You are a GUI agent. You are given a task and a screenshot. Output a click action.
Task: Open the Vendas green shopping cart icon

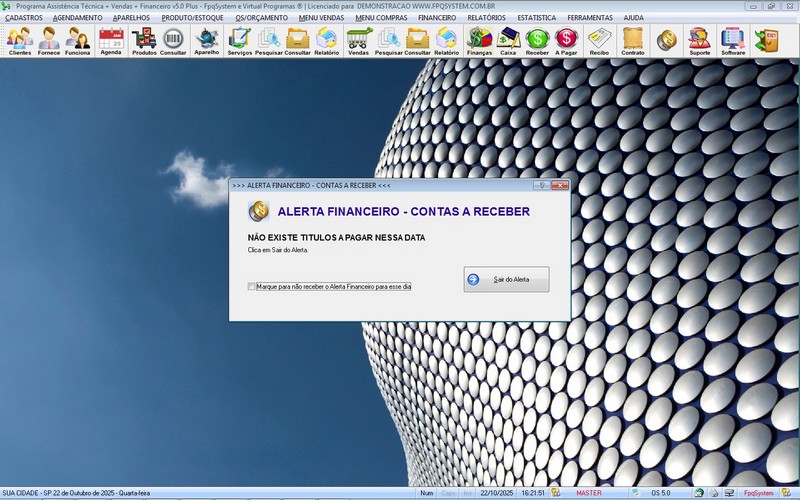click(x=359, y=41)
